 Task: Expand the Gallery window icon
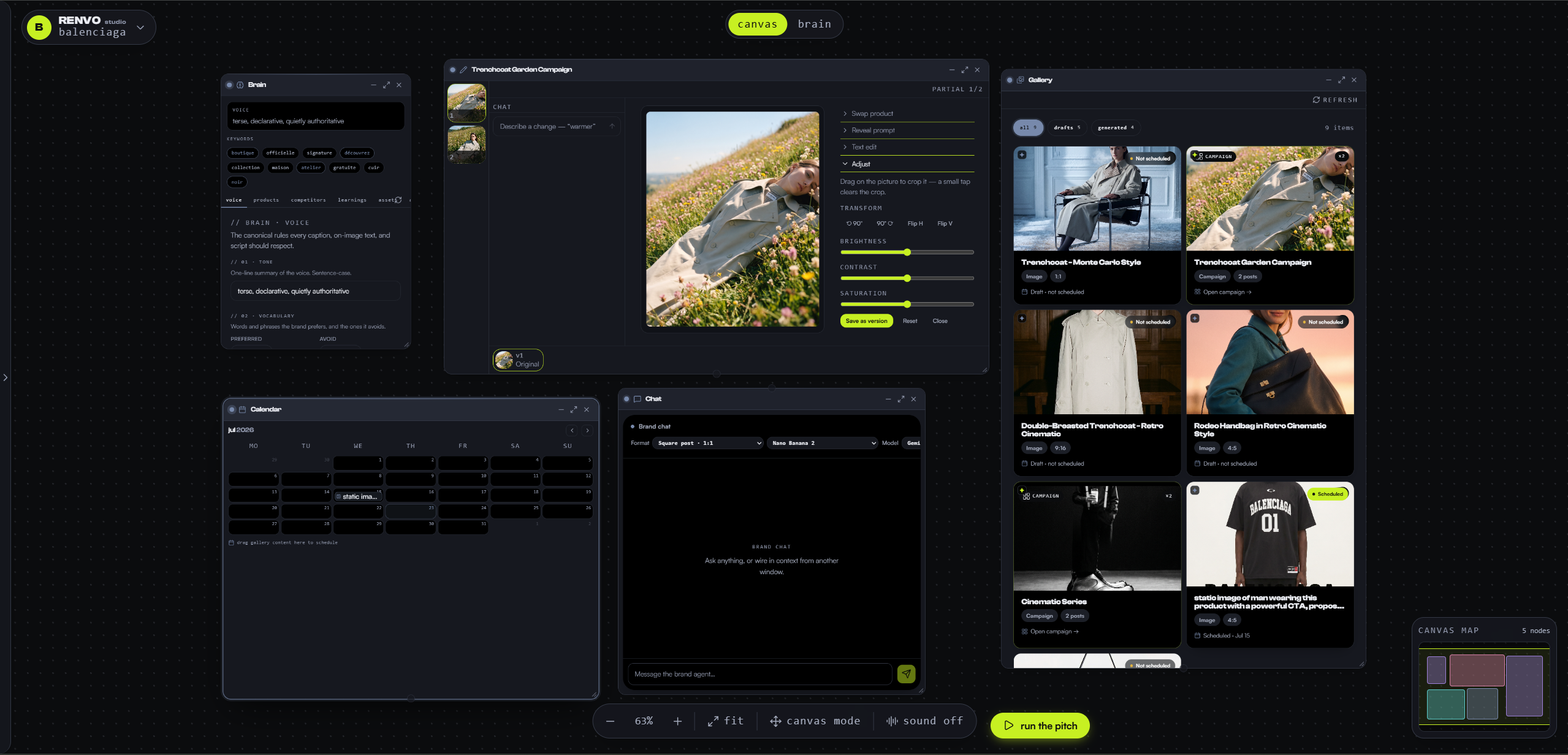1341,80
